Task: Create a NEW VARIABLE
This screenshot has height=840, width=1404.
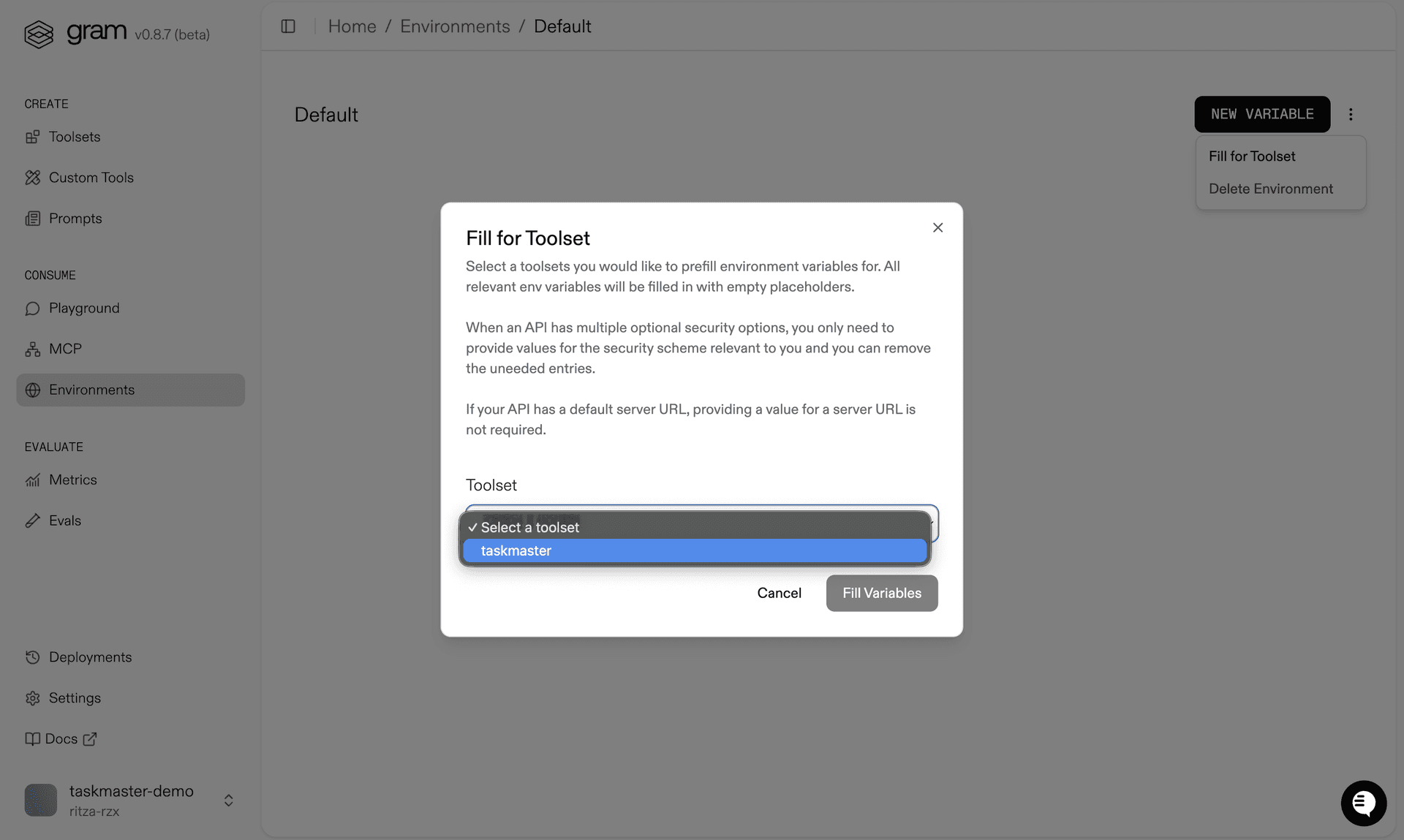Action: 1262,114
